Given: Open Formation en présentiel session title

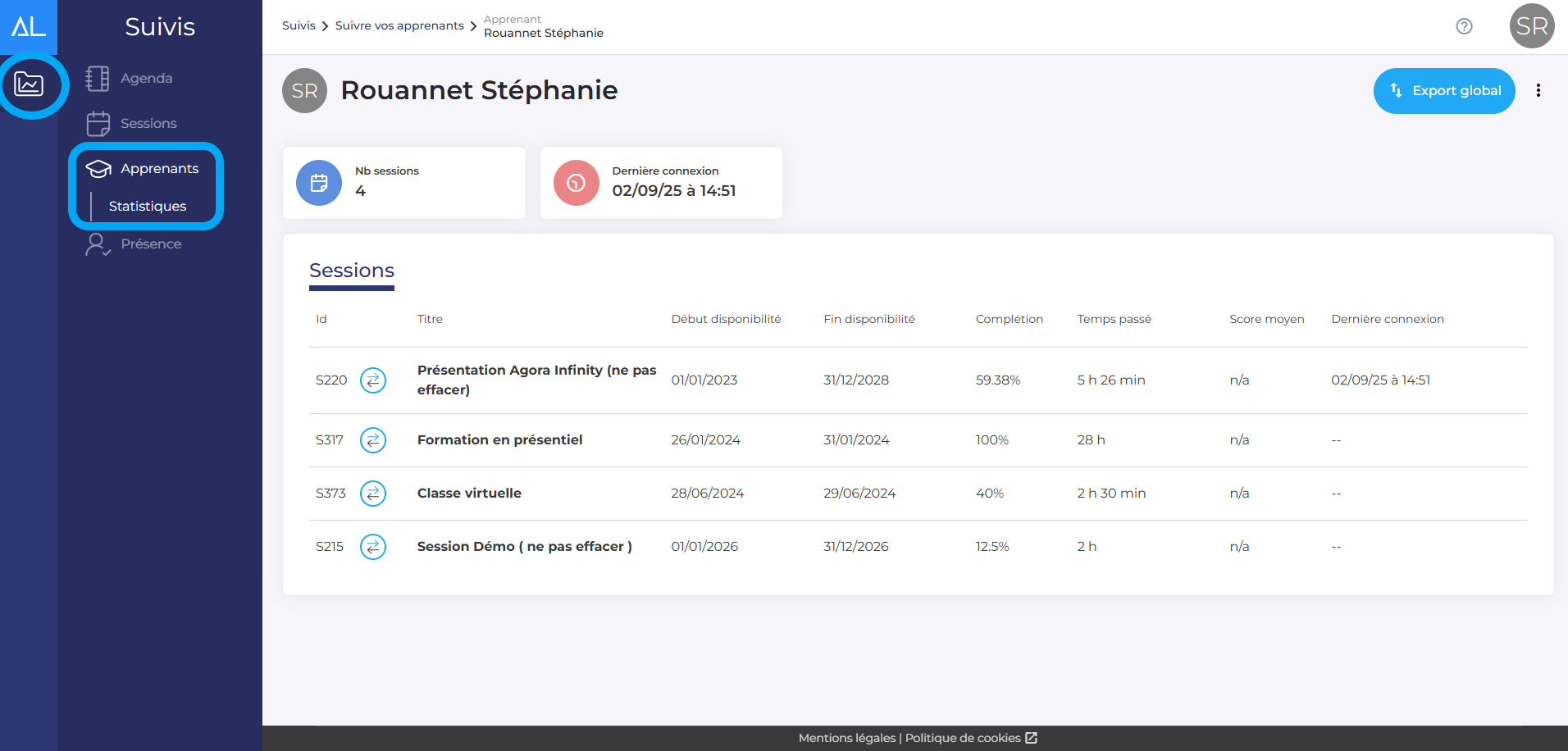Looking at the screenshot, I should click(499, 439).
